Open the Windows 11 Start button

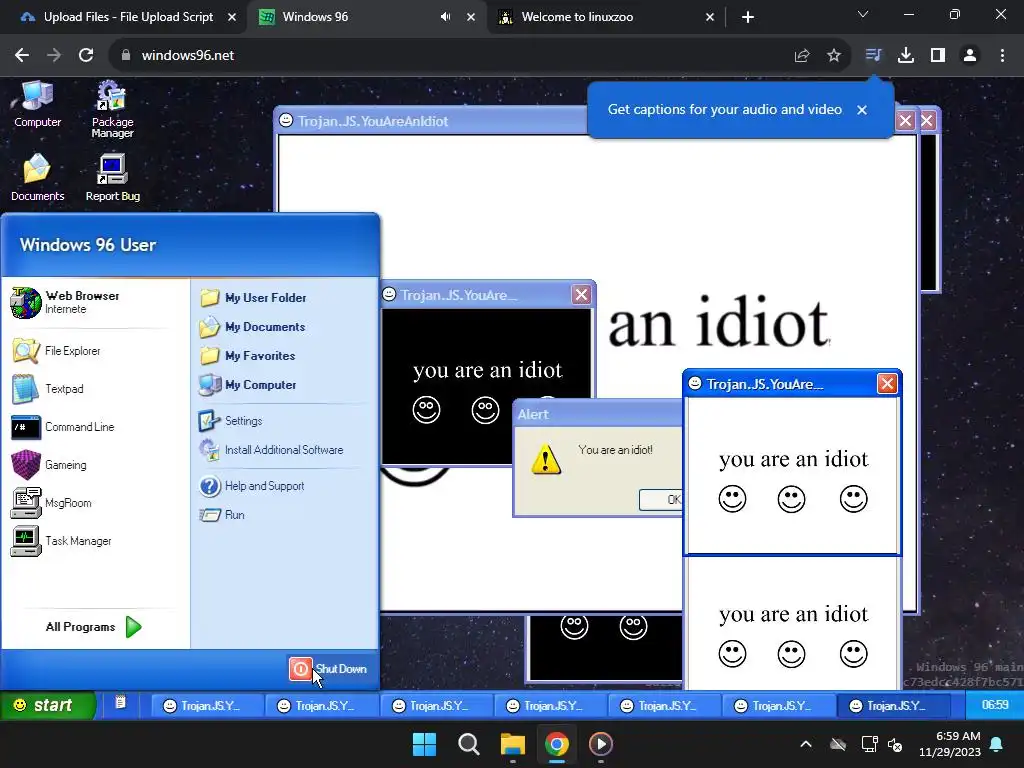tap(424, 744)
